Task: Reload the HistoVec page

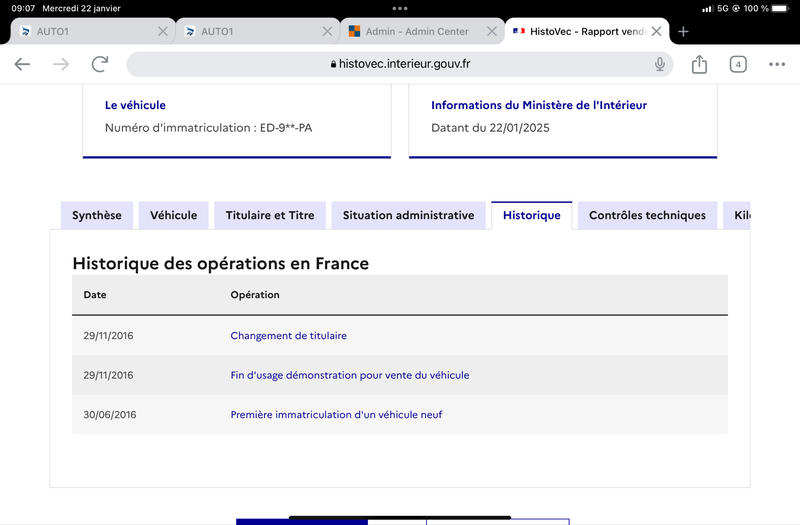Action: click(100, 64)
